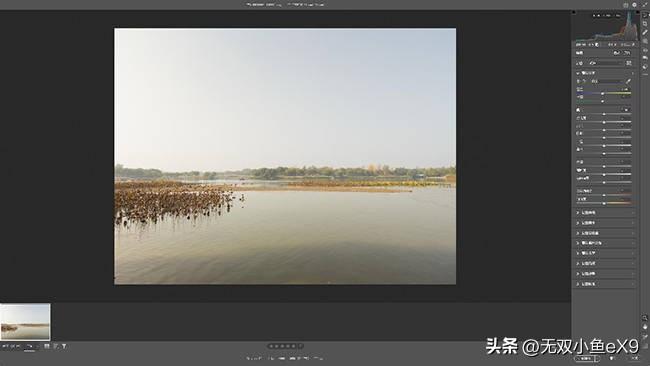Viewport: 650px width, 366px height.
Task: Collapse the Basic panel section
Action: tap(578, 73)
